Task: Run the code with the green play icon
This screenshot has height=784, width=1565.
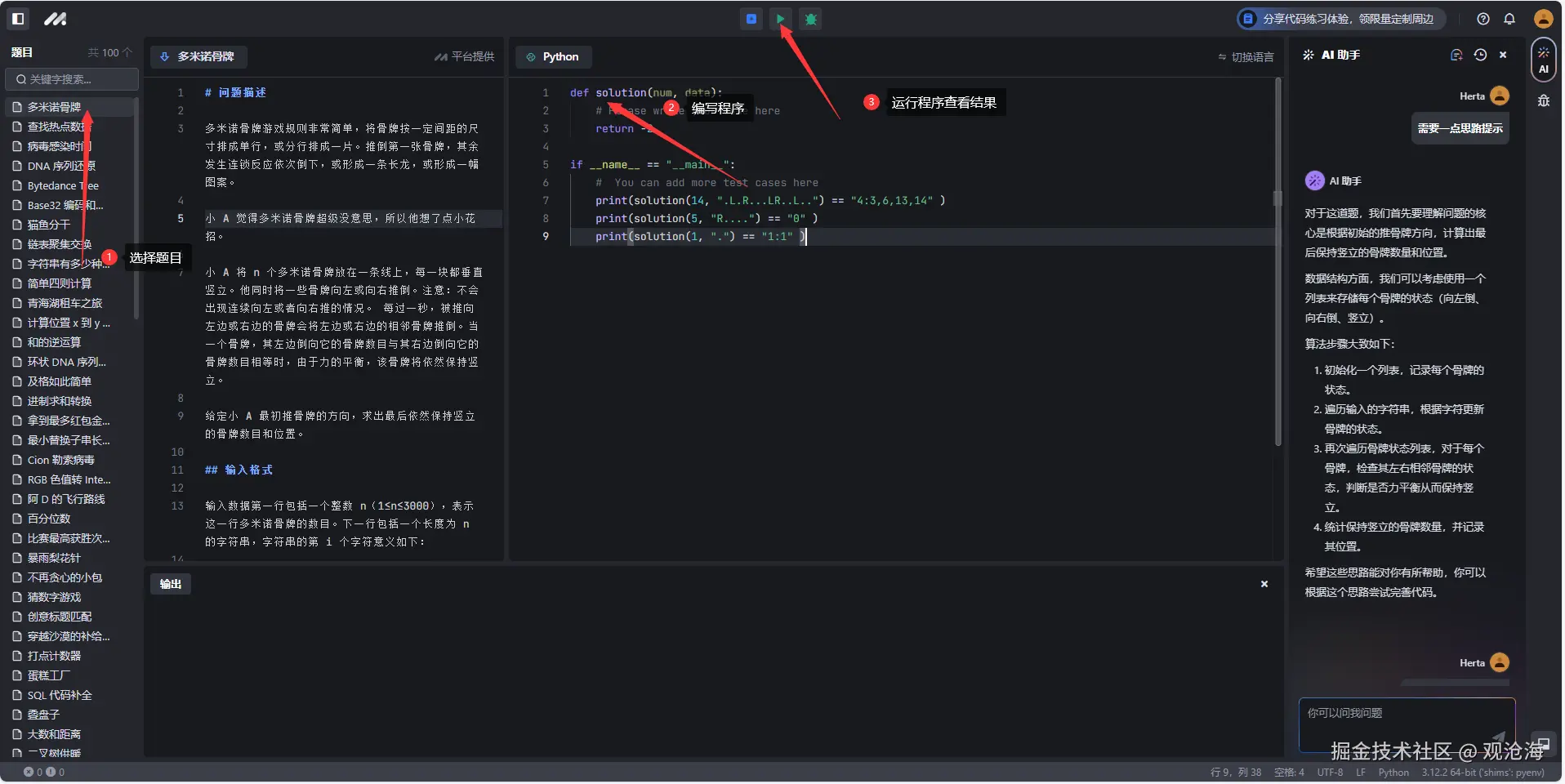Action: tap(781, 19)
